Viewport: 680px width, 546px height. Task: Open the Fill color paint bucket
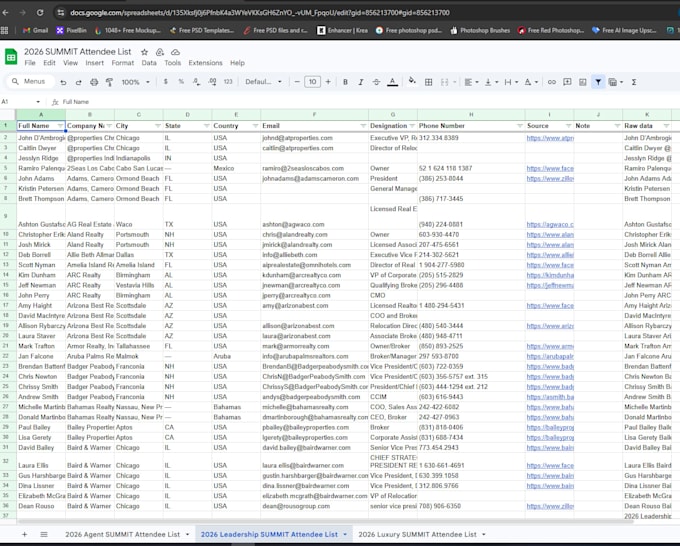point(412,81)
